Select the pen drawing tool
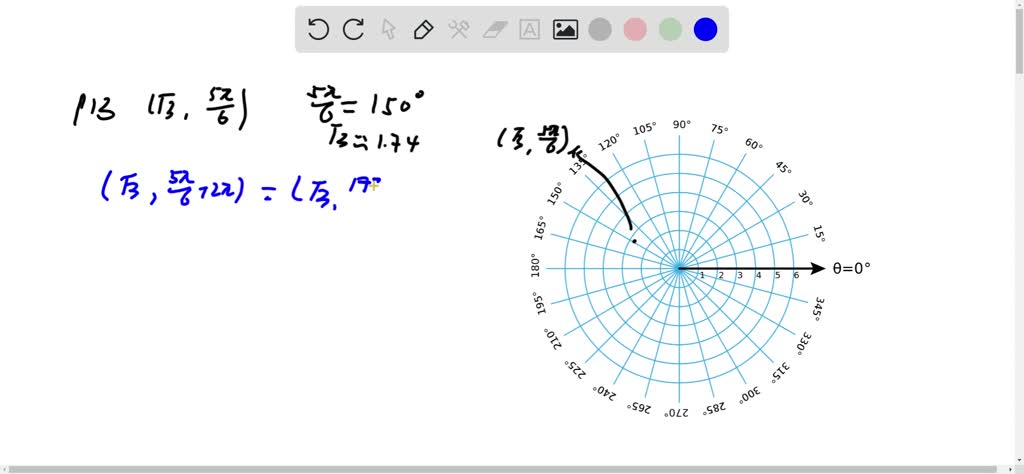The width and height of the screenshot is (1024, 474). (x=424, y=29)
